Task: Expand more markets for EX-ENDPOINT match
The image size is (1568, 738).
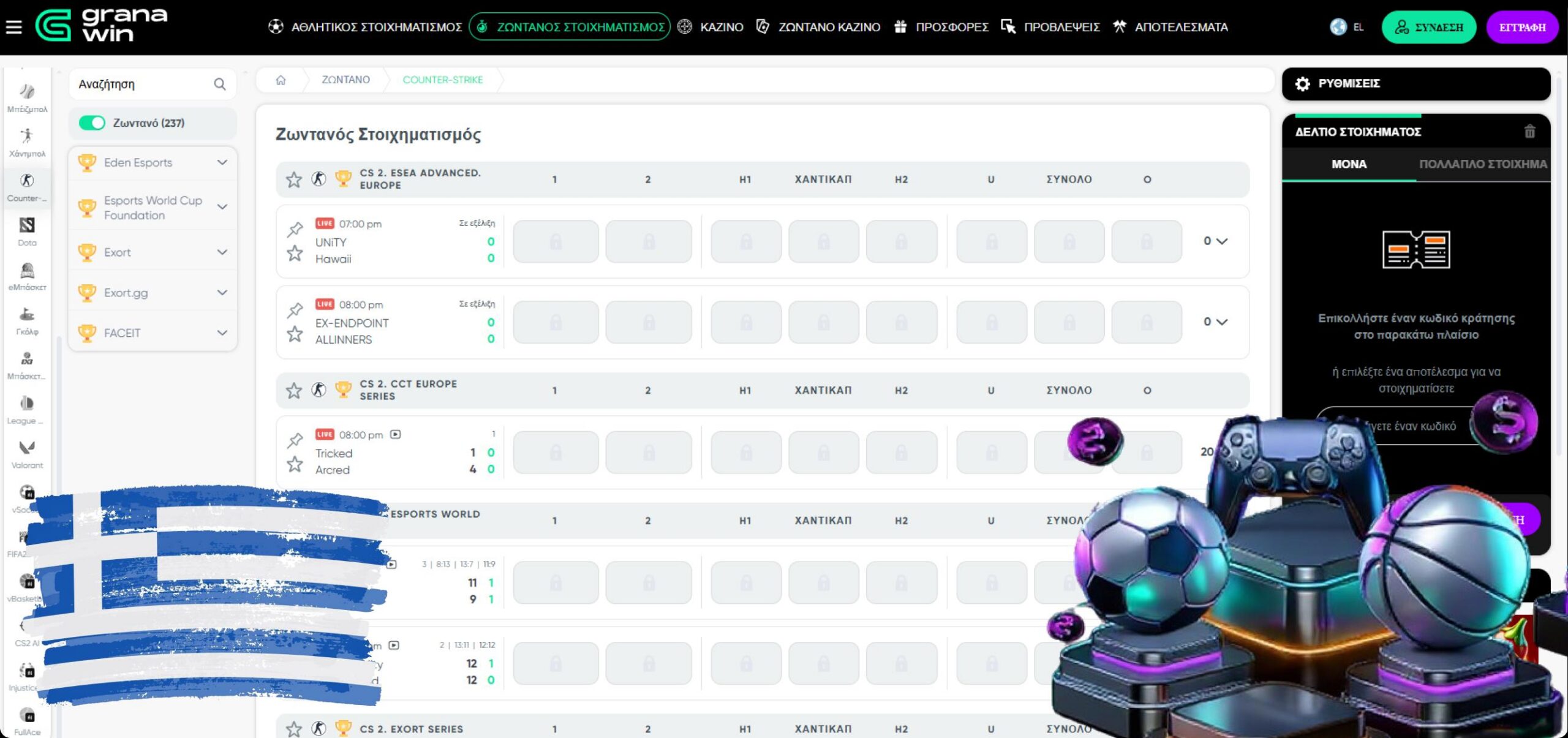Action: [1221, 322]
